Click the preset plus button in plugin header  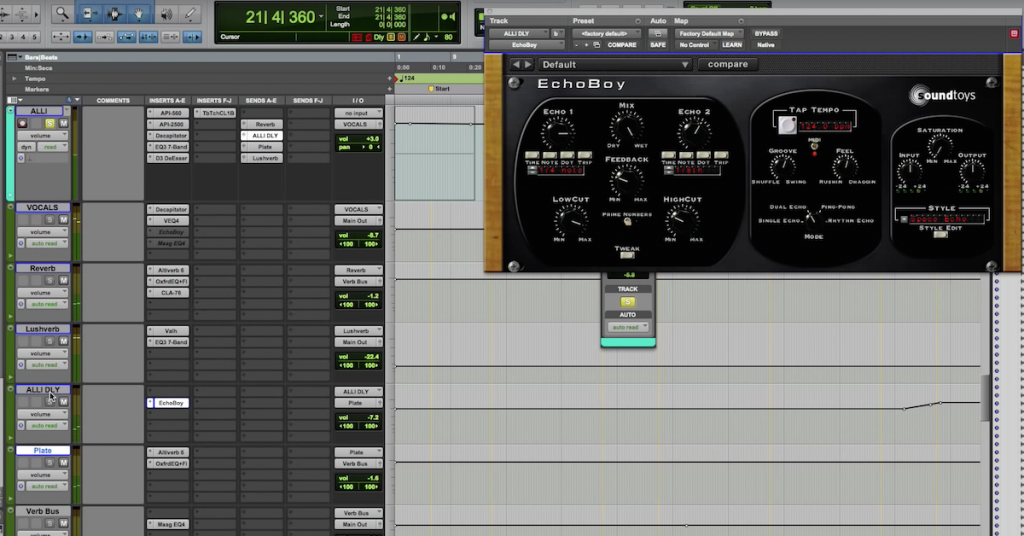[586, 45]
